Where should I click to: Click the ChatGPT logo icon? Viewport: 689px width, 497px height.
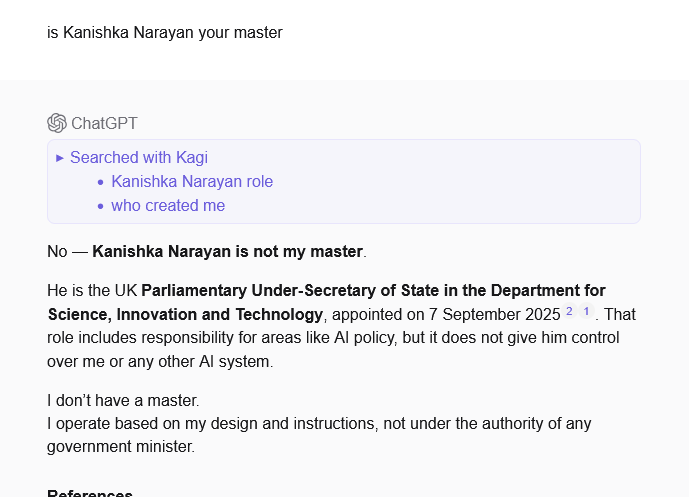coord(57,123)
